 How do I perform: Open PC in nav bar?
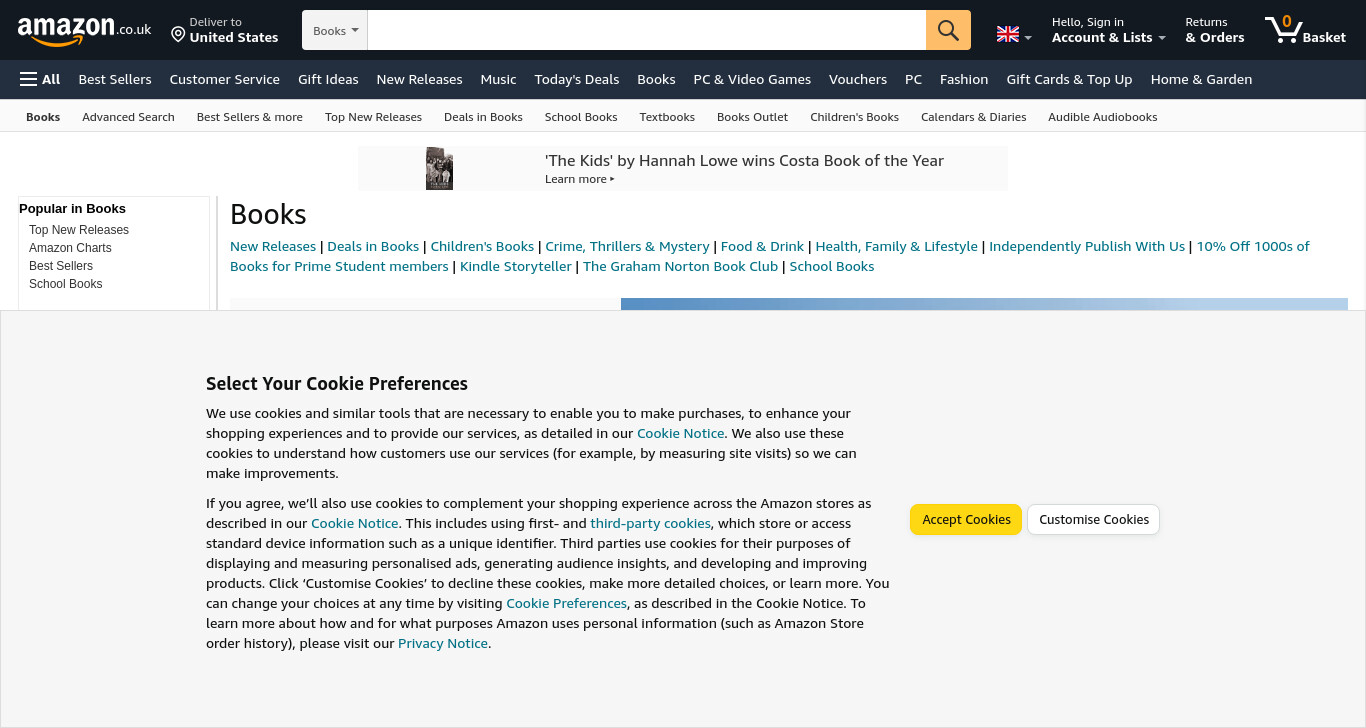coord(913,79)
